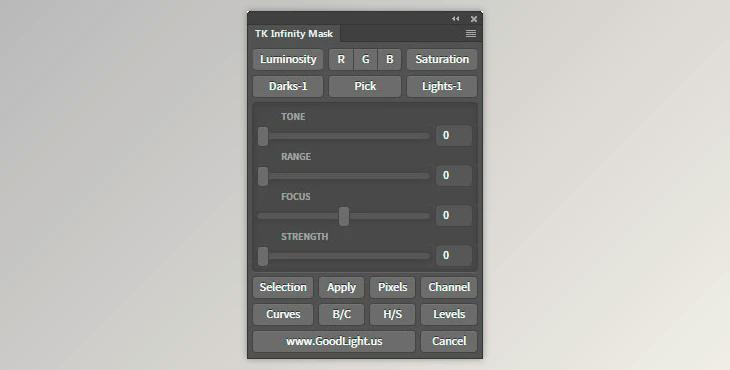Click the Pick button
This screenshot has height=370, width=730.
coord(365,87)
